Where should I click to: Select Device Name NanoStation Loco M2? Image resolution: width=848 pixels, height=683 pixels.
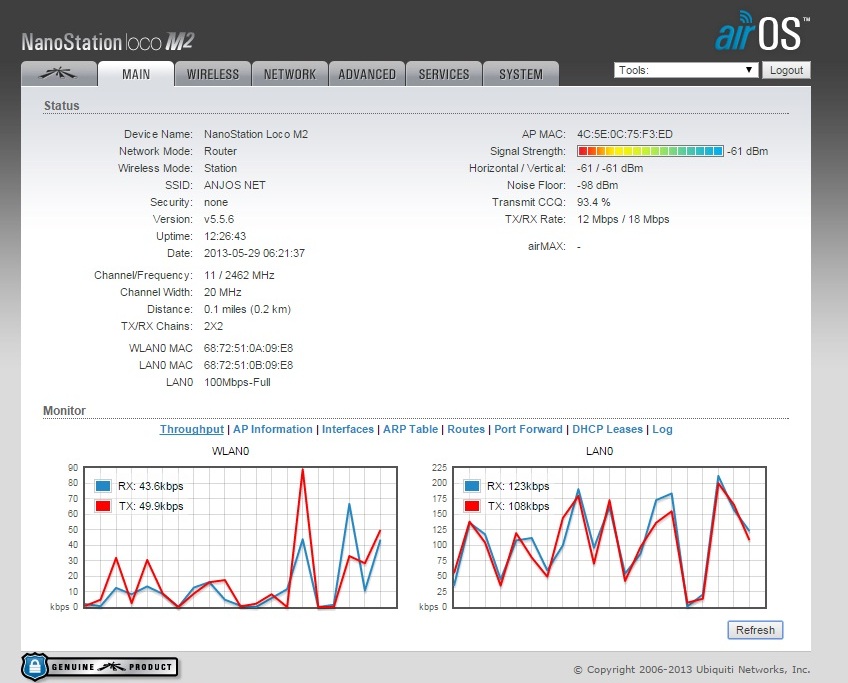256,134
